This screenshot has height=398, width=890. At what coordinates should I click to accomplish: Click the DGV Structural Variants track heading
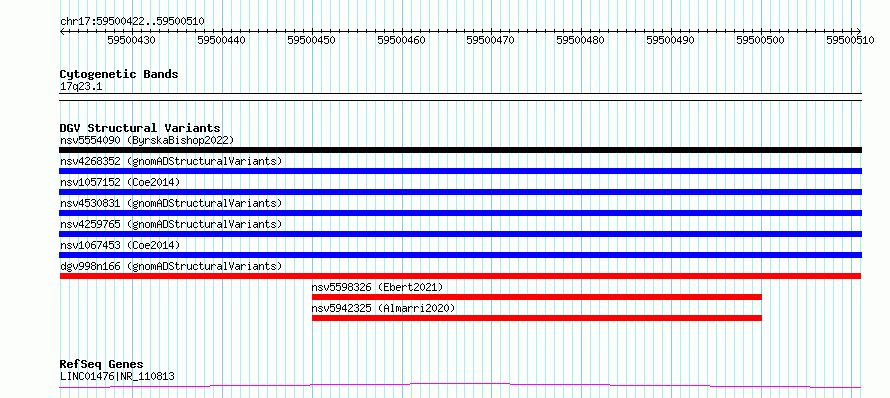click(140, 128)
